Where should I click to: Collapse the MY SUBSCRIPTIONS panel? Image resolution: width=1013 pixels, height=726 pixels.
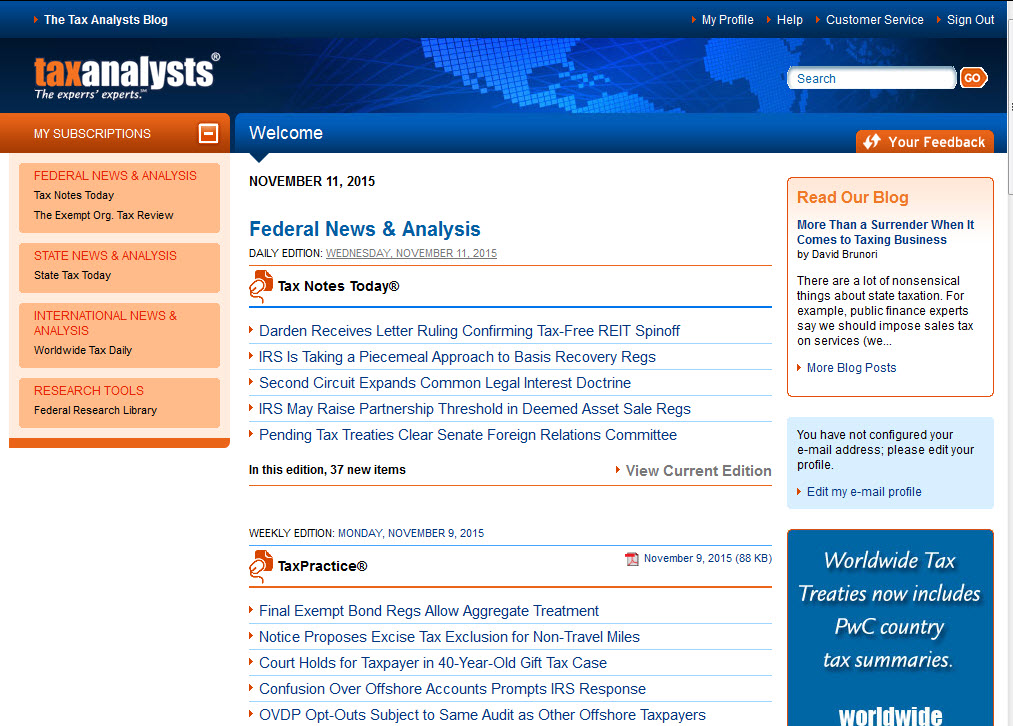click(208, 132)
